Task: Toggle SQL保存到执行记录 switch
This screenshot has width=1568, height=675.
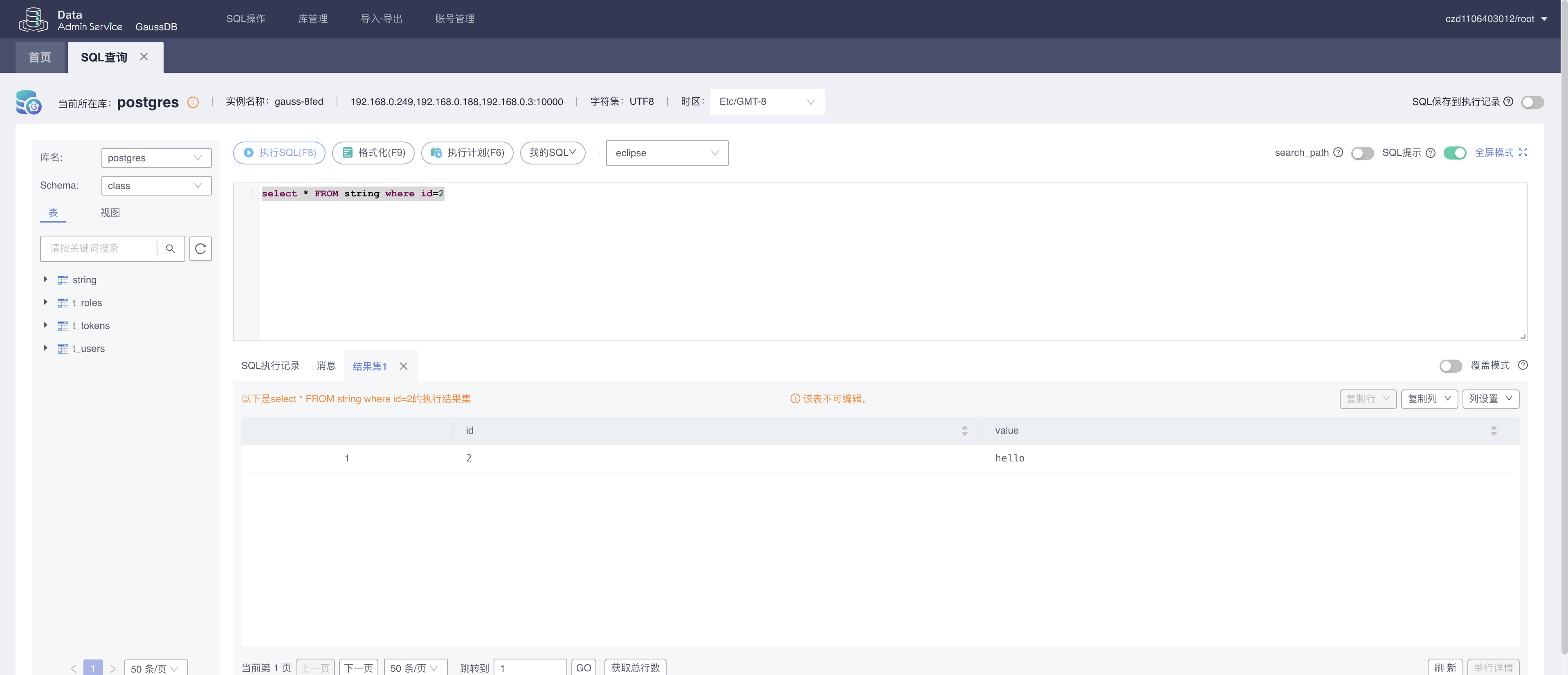Action: [x=1532, y=102]
